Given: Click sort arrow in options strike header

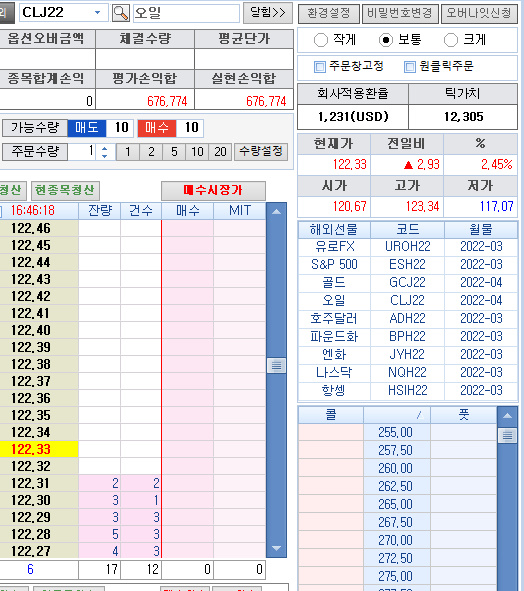Looking at the screenshot, I should coord(420,415).
